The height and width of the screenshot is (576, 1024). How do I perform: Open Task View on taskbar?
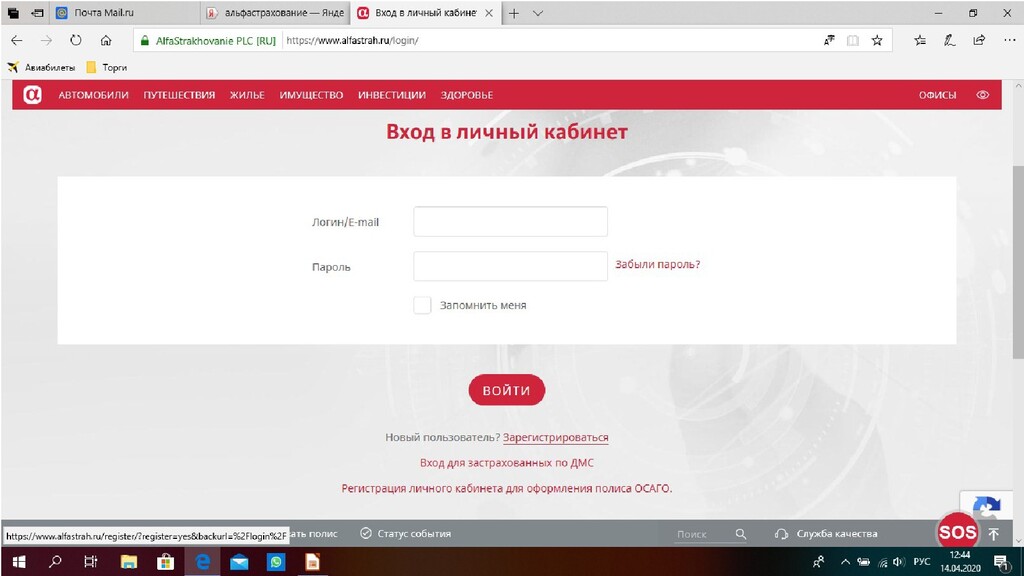click(91, 562)
